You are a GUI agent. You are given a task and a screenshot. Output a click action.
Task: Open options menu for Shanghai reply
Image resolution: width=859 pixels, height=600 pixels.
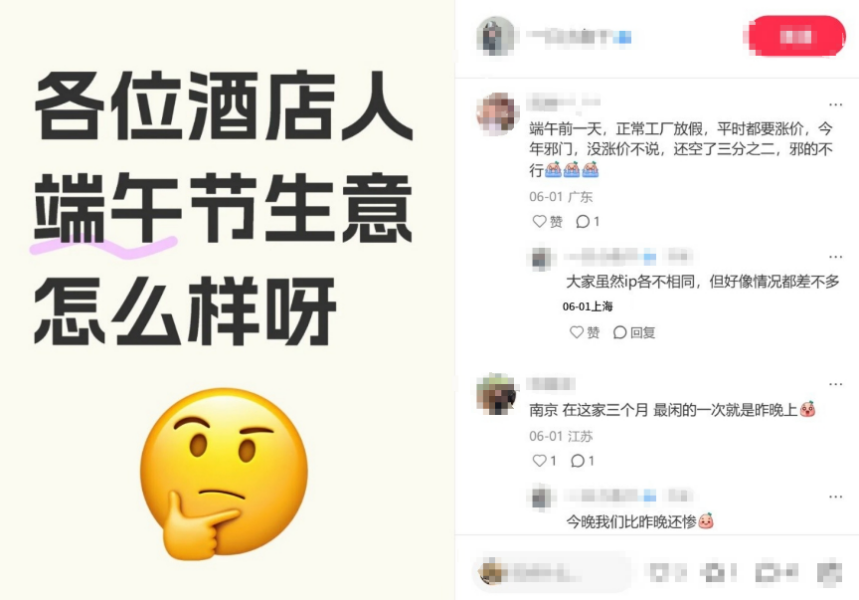point(835,256)
